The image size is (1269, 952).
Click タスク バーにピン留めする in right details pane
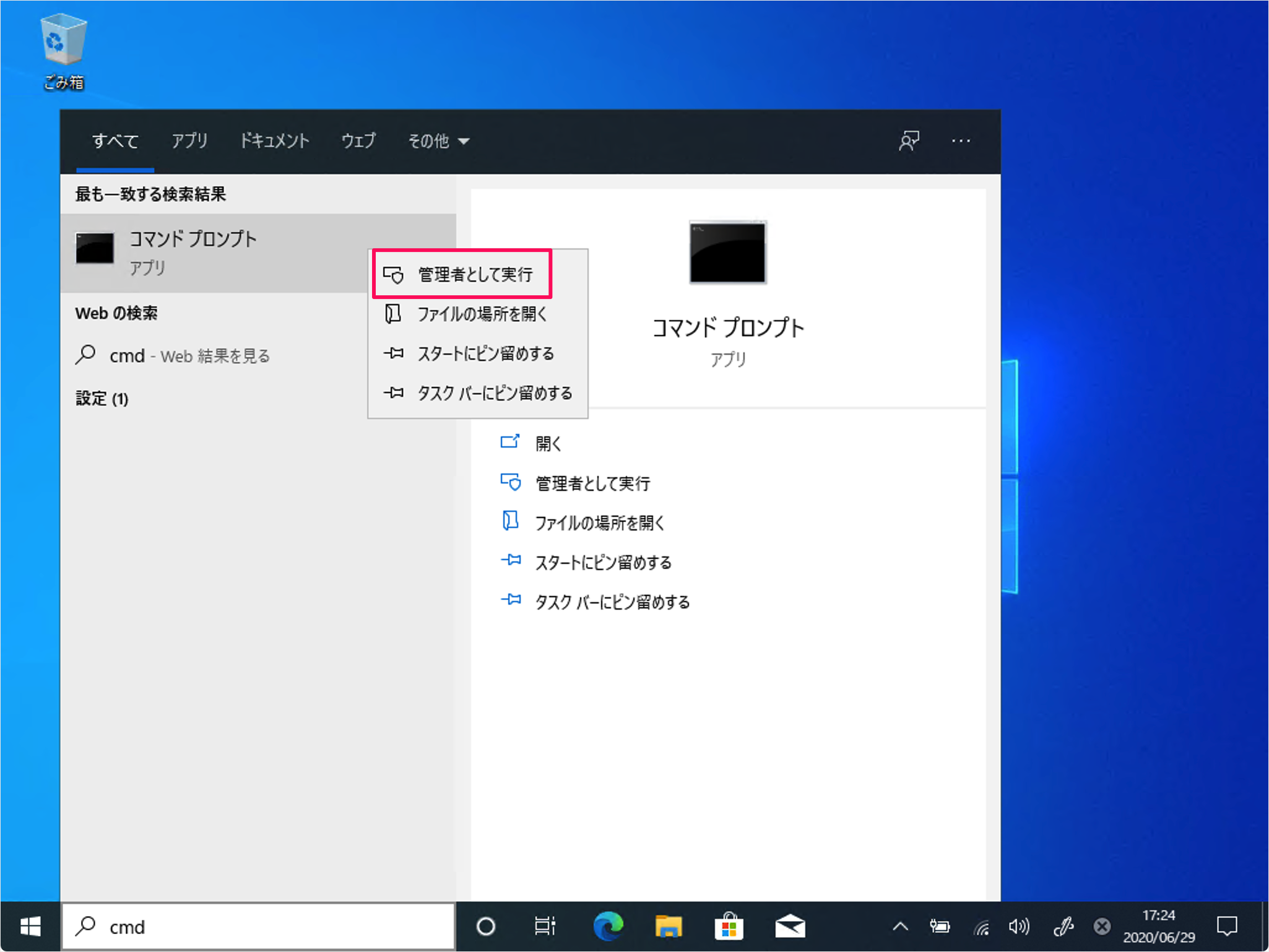pyautogui.click(x=612, y=602)
